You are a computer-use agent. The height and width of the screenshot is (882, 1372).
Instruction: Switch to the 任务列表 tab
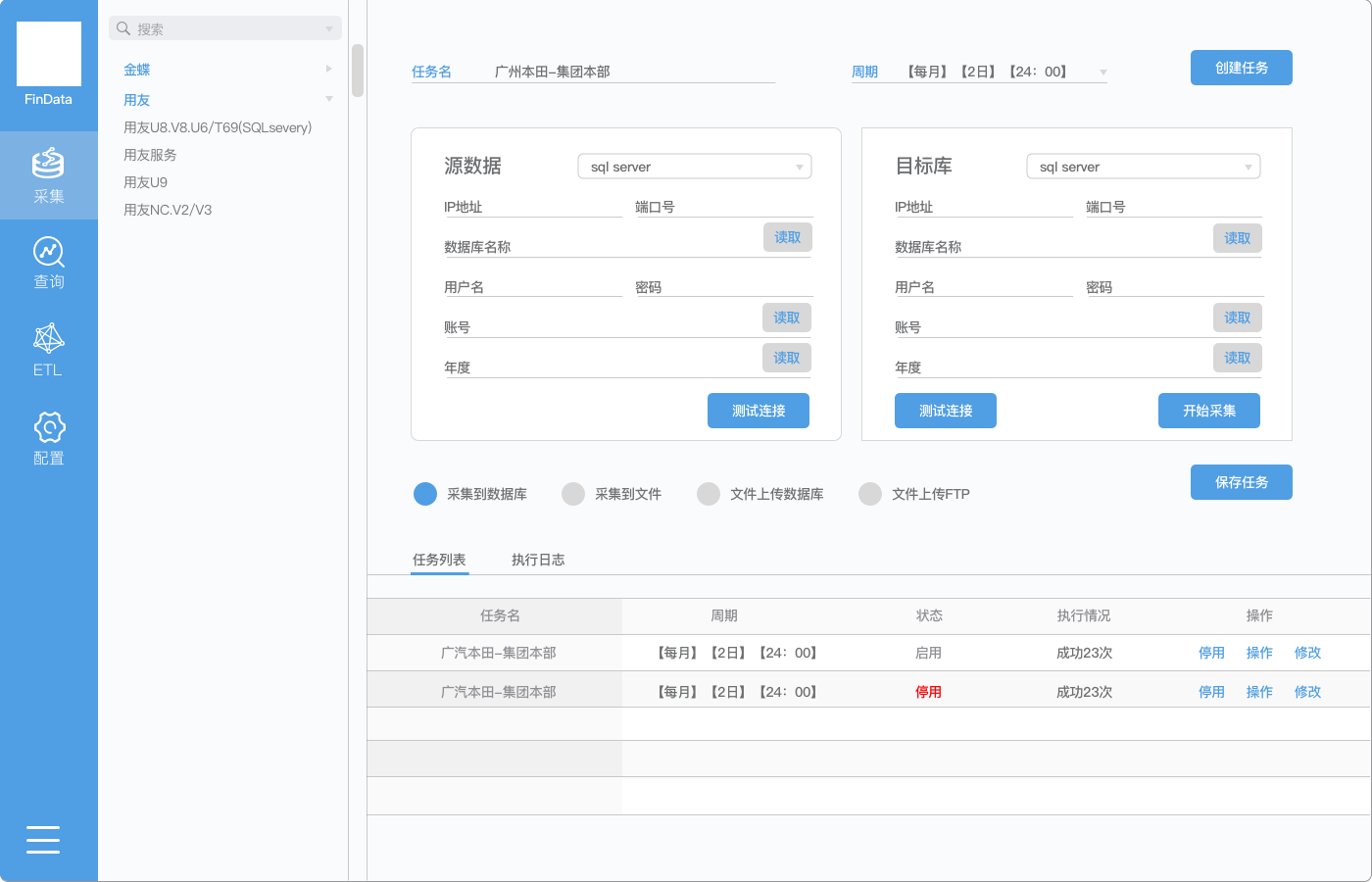click(x=439, y=560)
